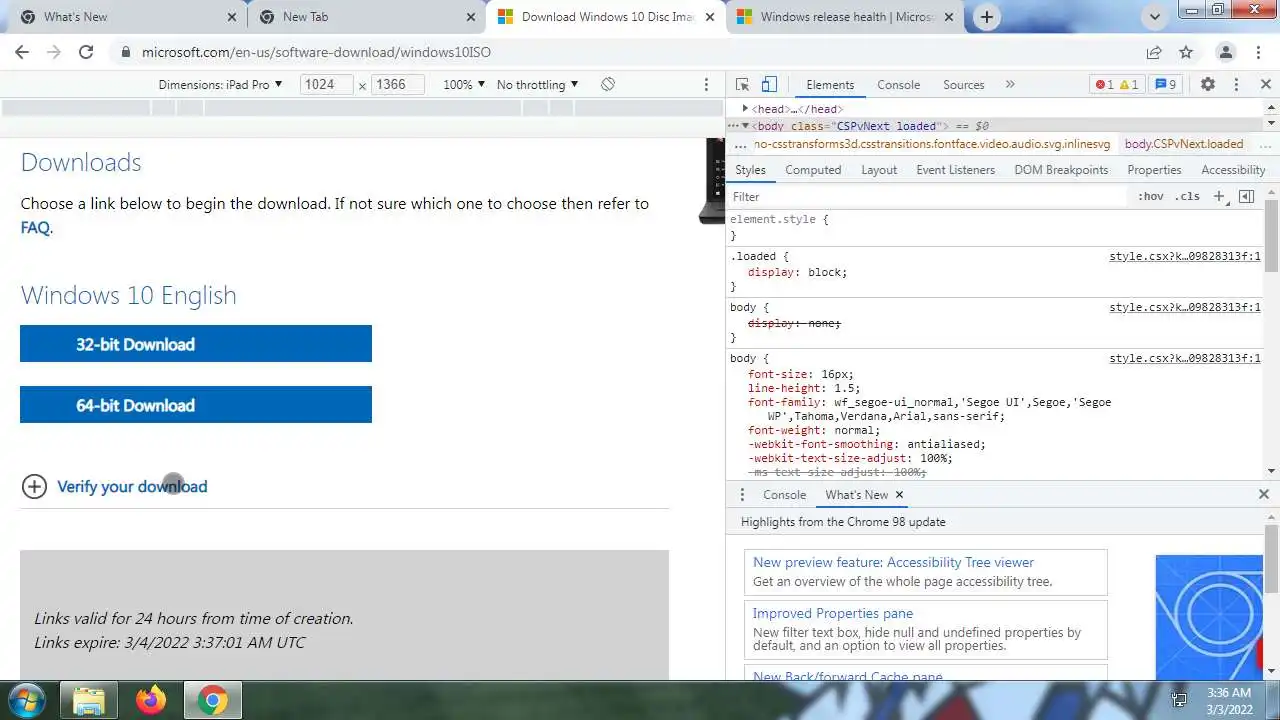Click the viewport height field 1366
1280x720 pixels.
coord(397,85)
